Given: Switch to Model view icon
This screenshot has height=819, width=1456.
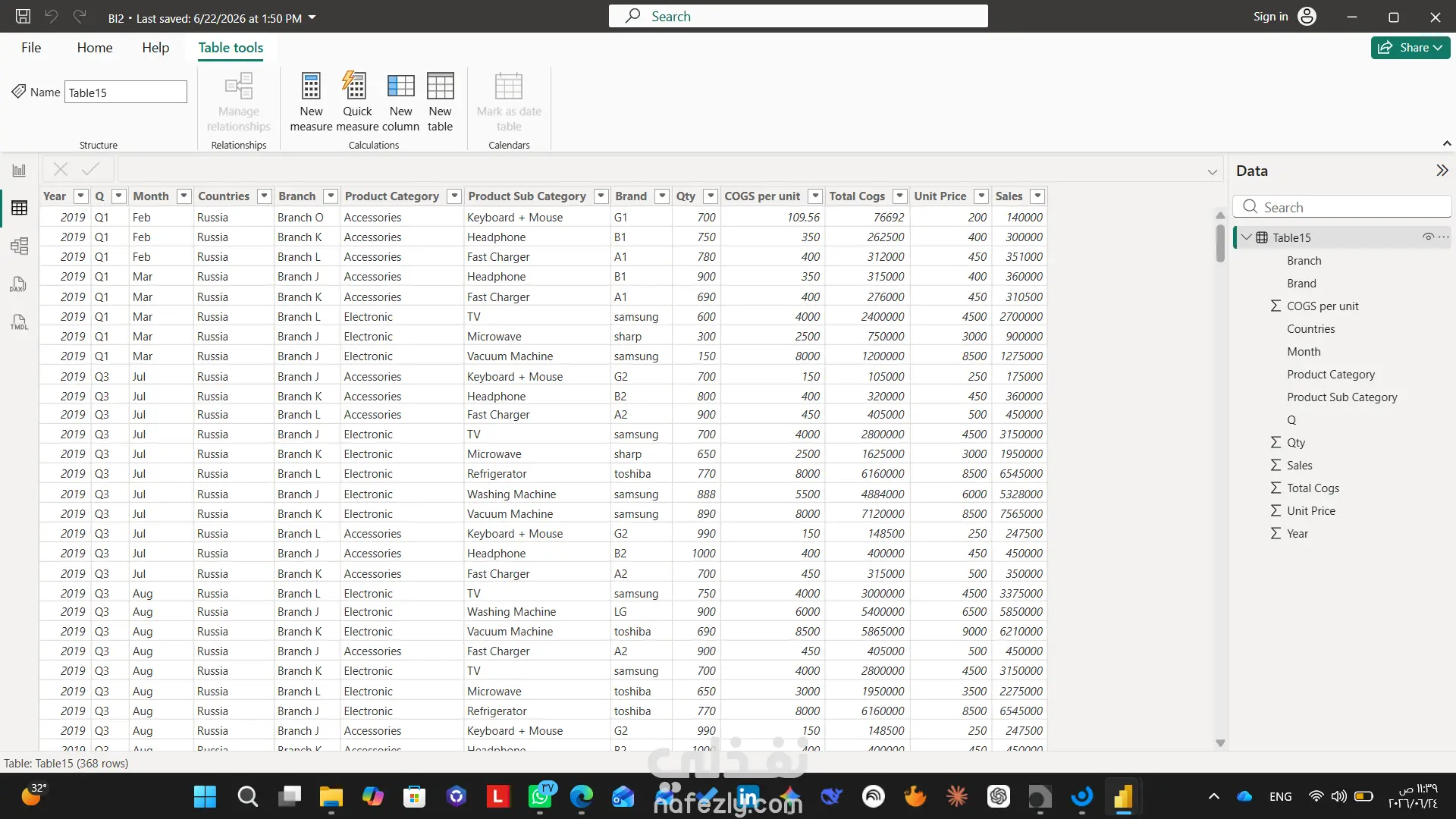Looking at the screenshot, I should pyautogui.click(x=19, y=246).
